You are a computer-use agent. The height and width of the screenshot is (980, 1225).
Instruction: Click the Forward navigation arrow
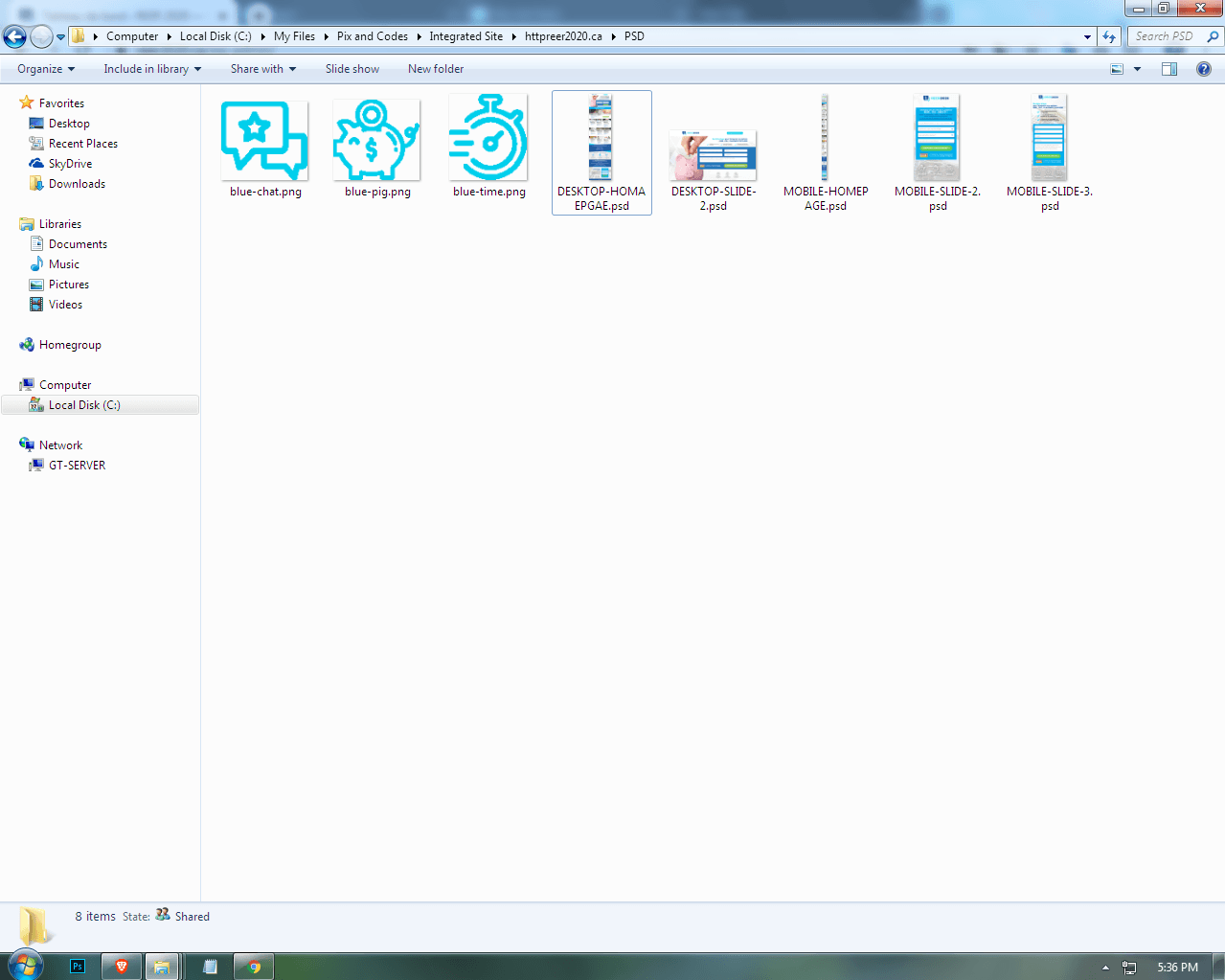(41, 37)
